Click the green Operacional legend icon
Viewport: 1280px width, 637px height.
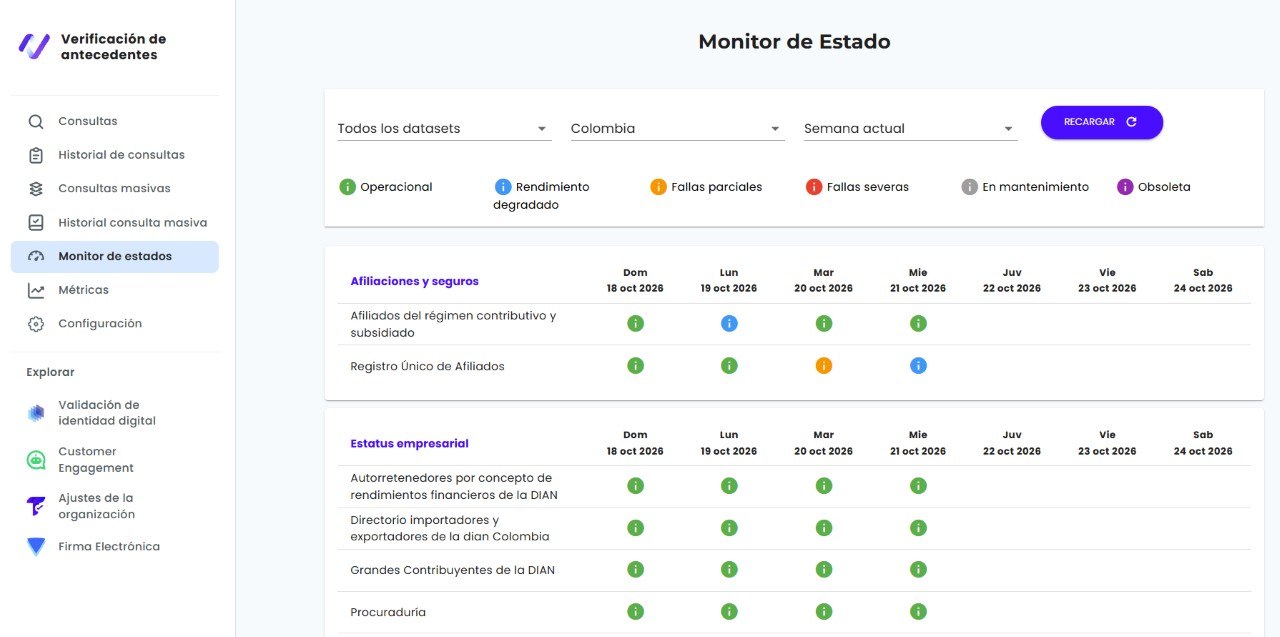click(x=348, y=187)
